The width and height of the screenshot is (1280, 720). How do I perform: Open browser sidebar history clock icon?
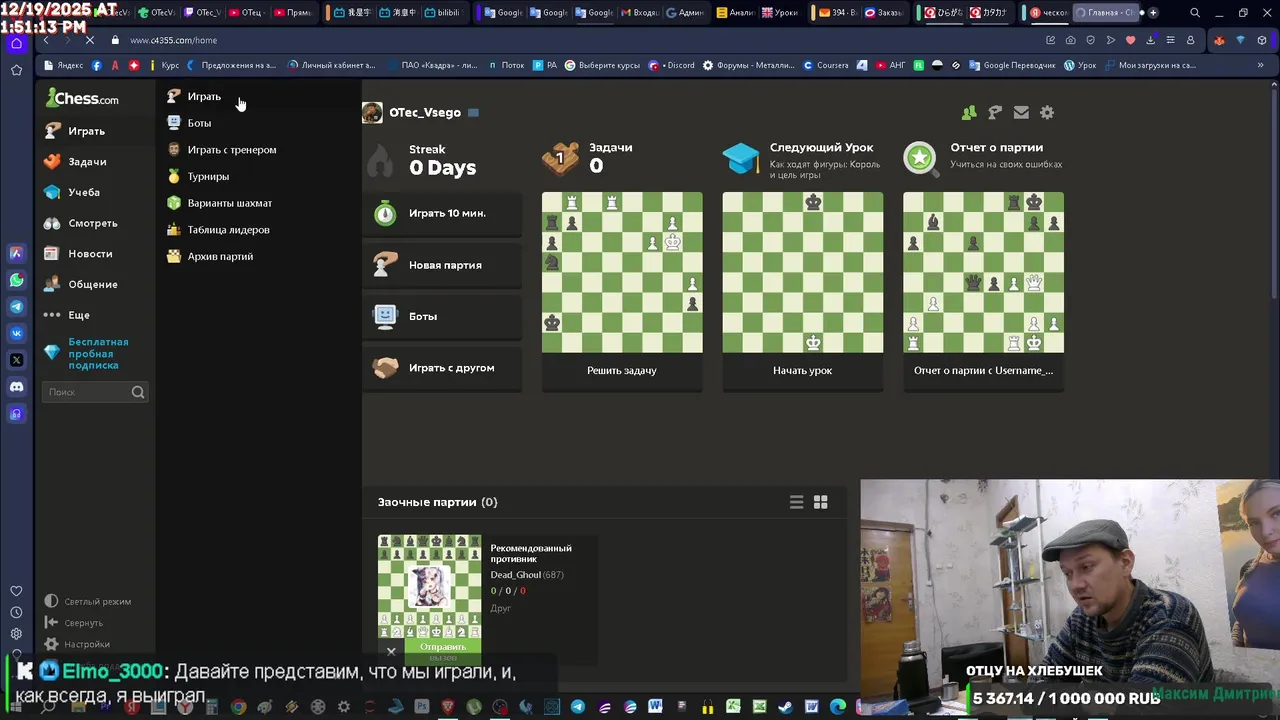[16, 612]
